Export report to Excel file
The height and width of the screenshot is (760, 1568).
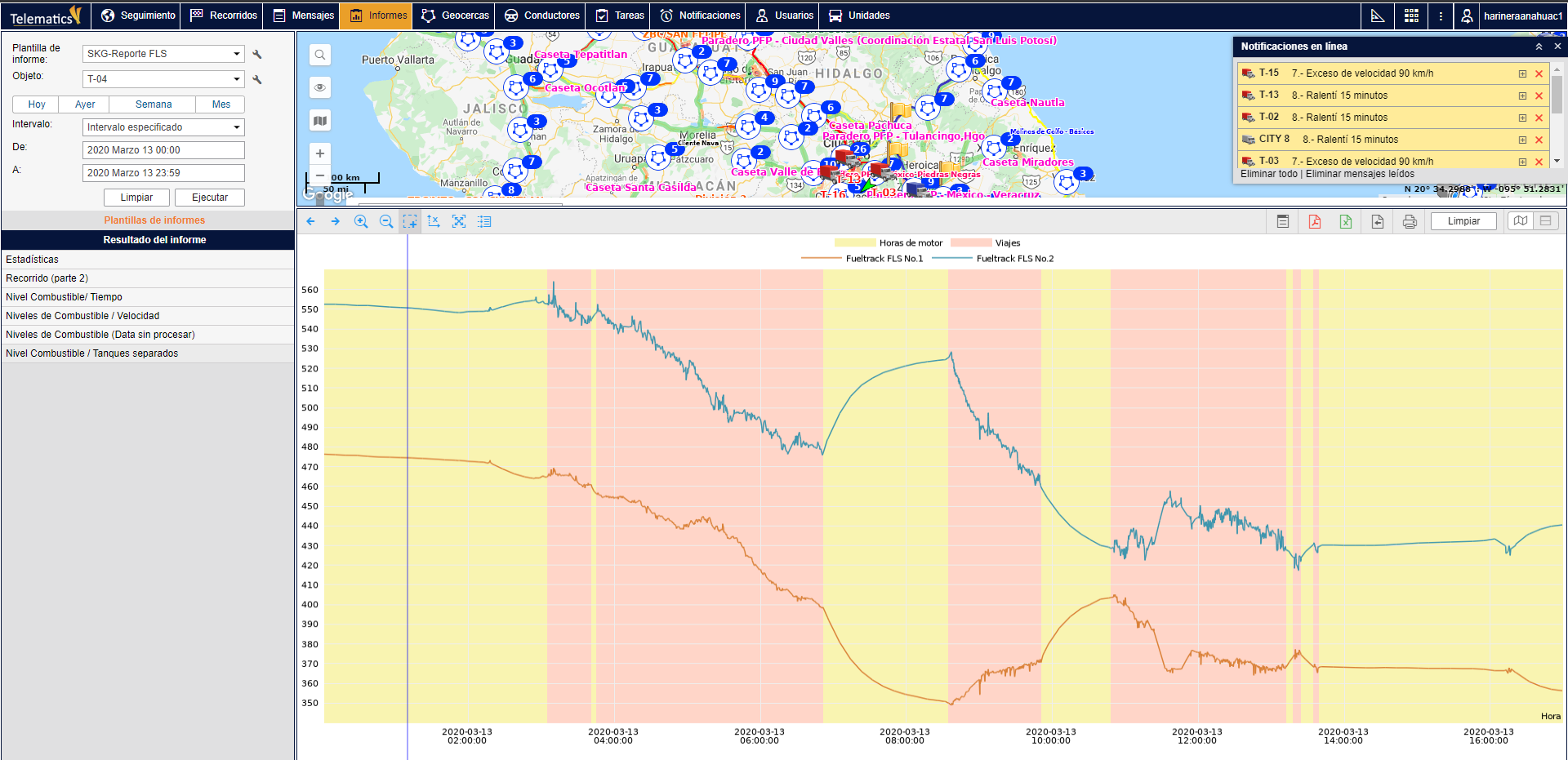[1346, 222]
